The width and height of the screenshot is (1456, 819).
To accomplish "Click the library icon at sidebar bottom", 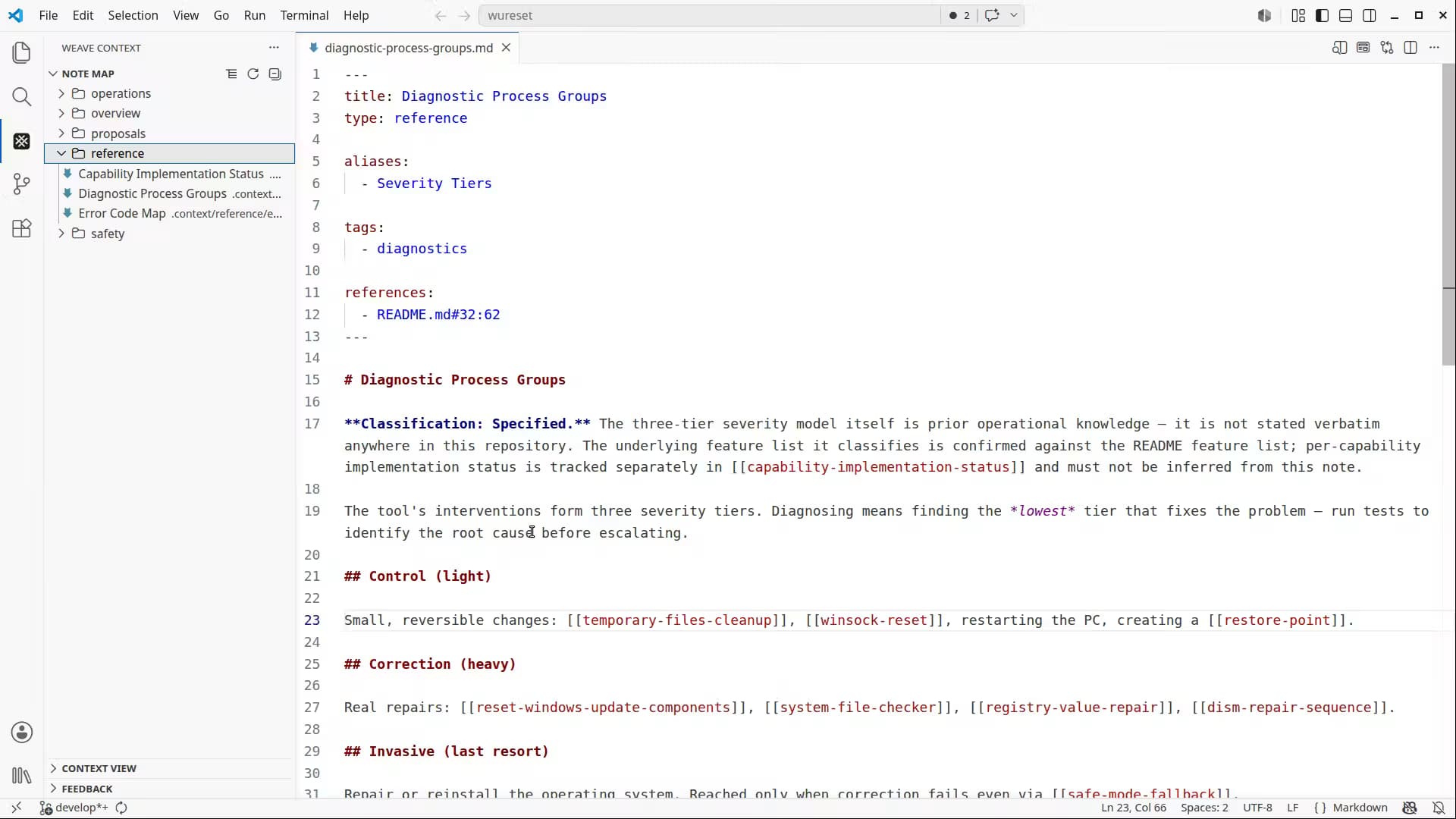I will pyautogui.click(x=22, y=776).
